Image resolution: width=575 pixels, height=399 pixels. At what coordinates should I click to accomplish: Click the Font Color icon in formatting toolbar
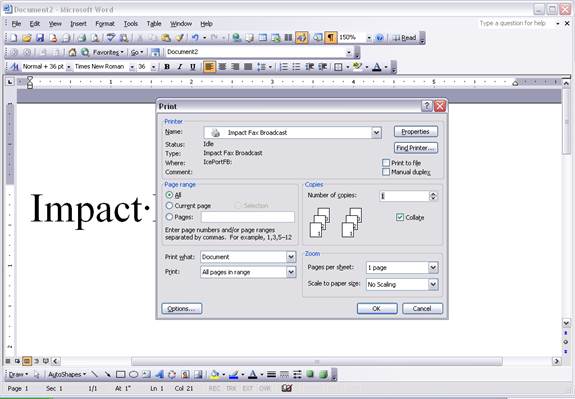click(377, 67)
